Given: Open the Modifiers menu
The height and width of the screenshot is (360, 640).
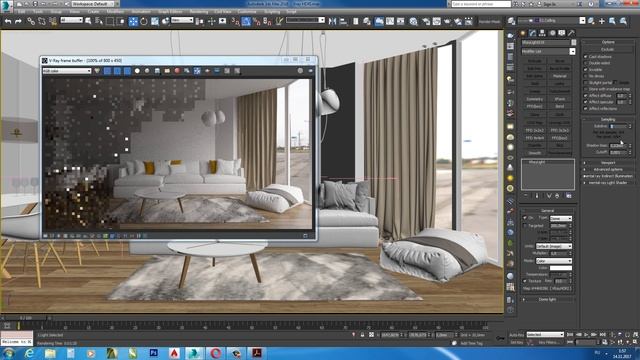Looking at the screenshot, I should [x=116, y=12].
